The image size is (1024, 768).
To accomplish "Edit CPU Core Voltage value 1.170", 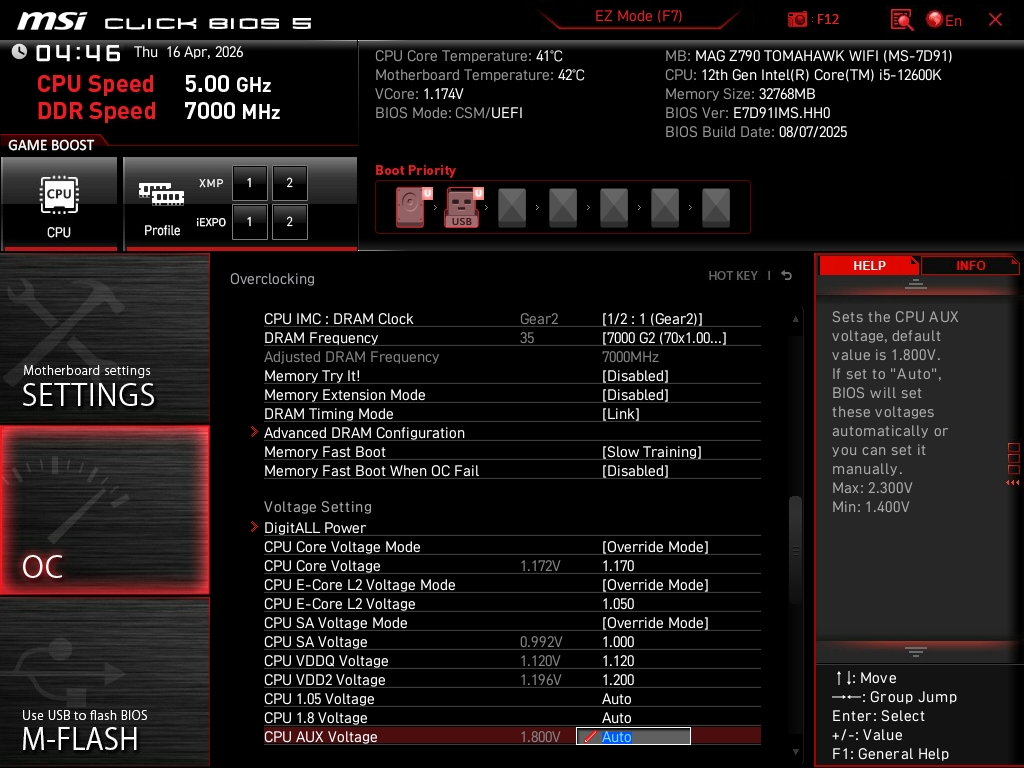I will 618,566.
